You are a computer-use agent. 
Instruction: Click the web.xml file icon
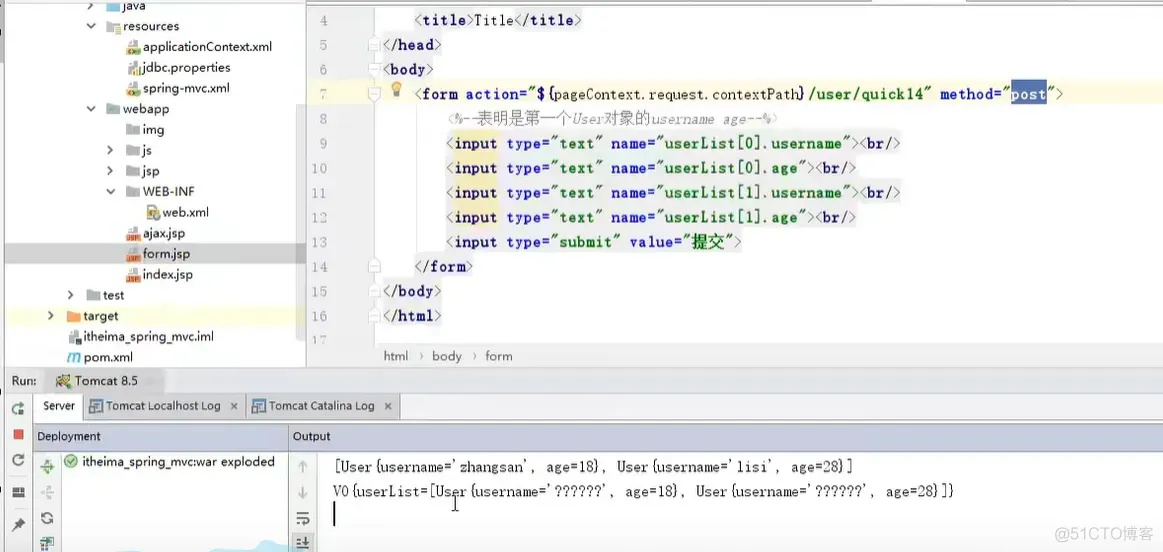(x=153, y=212)
